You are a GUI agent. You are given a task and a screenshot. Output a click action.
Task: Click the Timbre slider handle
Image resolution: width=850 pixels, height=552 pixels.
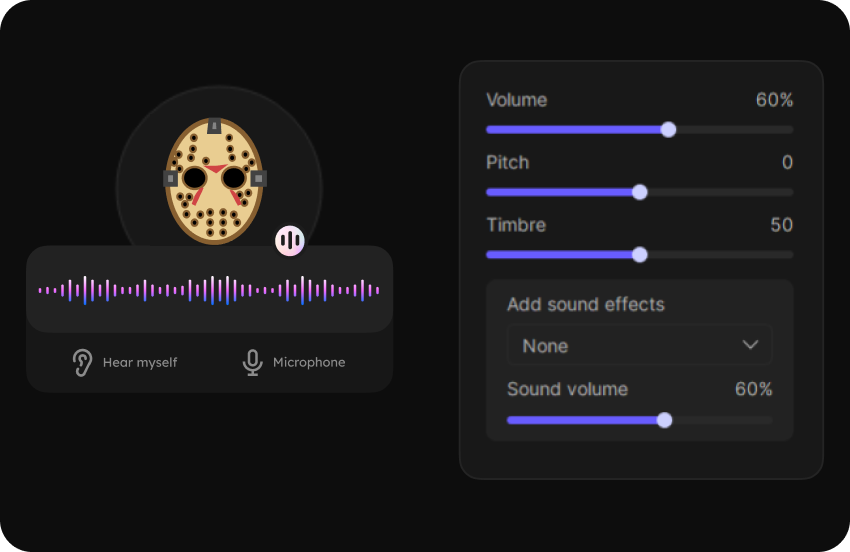[640, 254]
